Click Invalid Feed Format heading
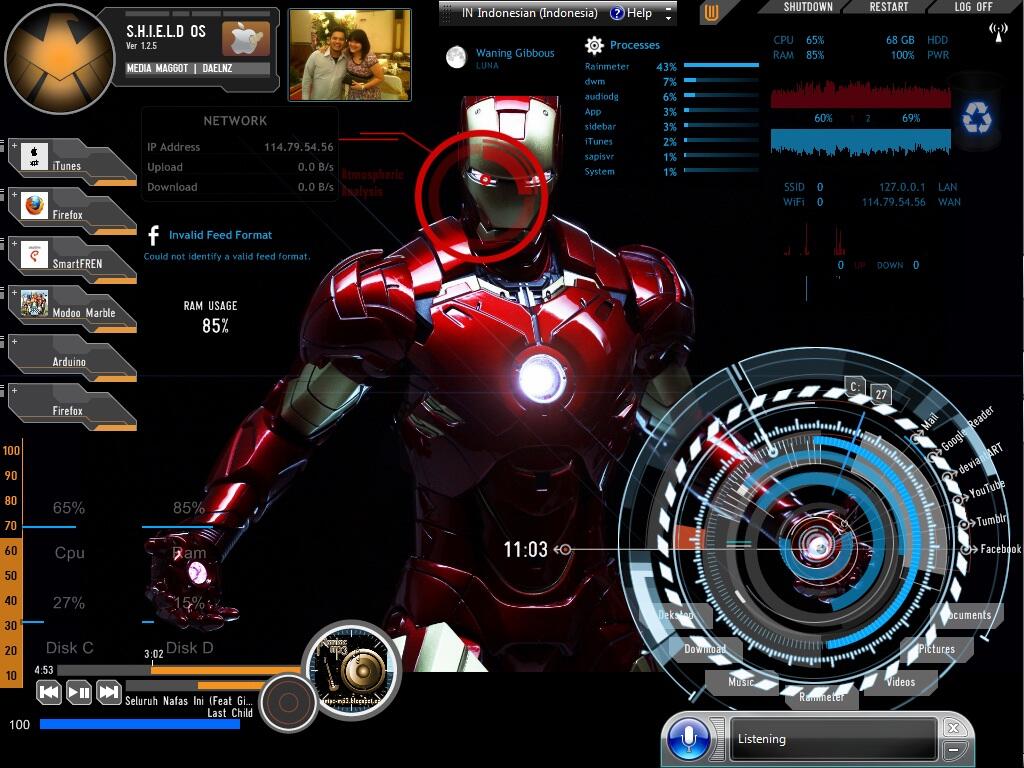Screen dimensions: 1024x768 (x=220, y=235)
